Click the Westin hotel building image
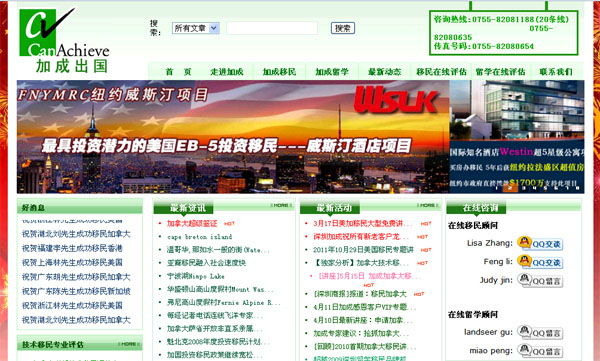Viewport: 600px width, 361px height. click(517, 110)
